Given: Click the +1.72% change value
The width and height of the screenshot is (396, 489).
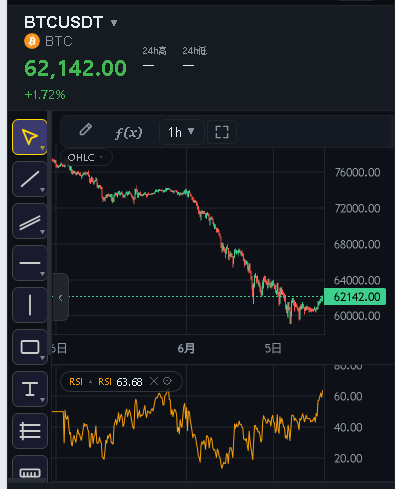Looking at the screenshot, I should click(x=45, y=95).
